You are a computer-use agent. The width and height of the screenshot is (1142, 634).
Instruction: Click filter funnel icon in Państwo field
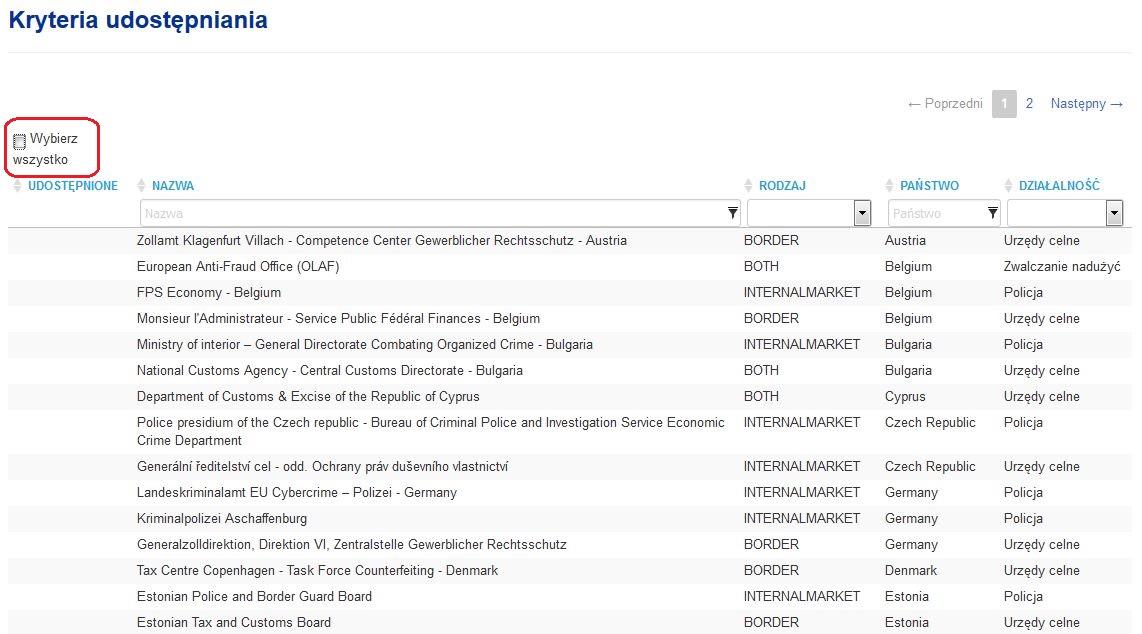(x=992, y=213)
